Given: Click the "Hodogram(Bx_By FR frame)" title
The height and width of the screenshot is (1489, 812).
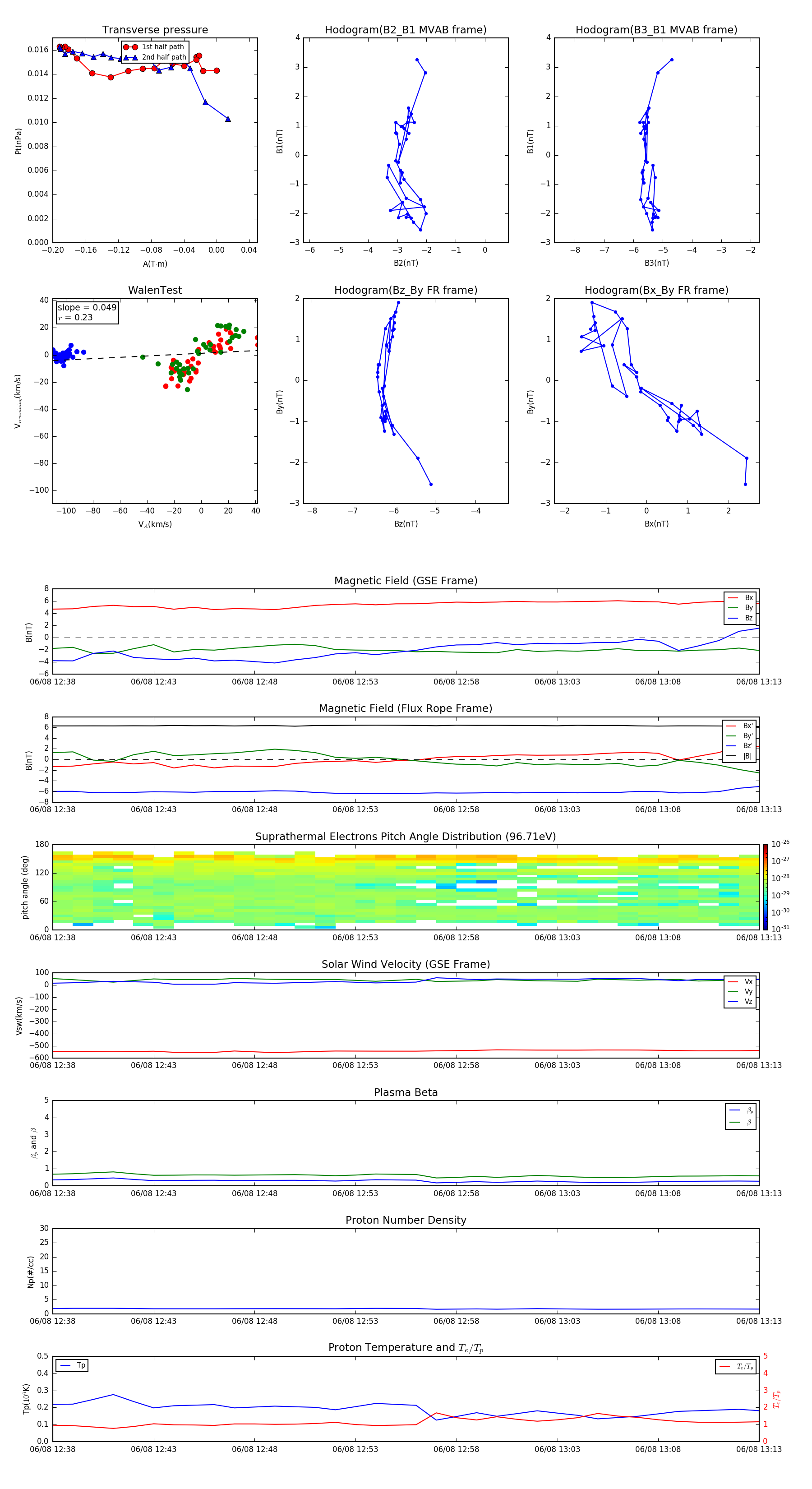Looking at the screenshot, I should 656,290.
